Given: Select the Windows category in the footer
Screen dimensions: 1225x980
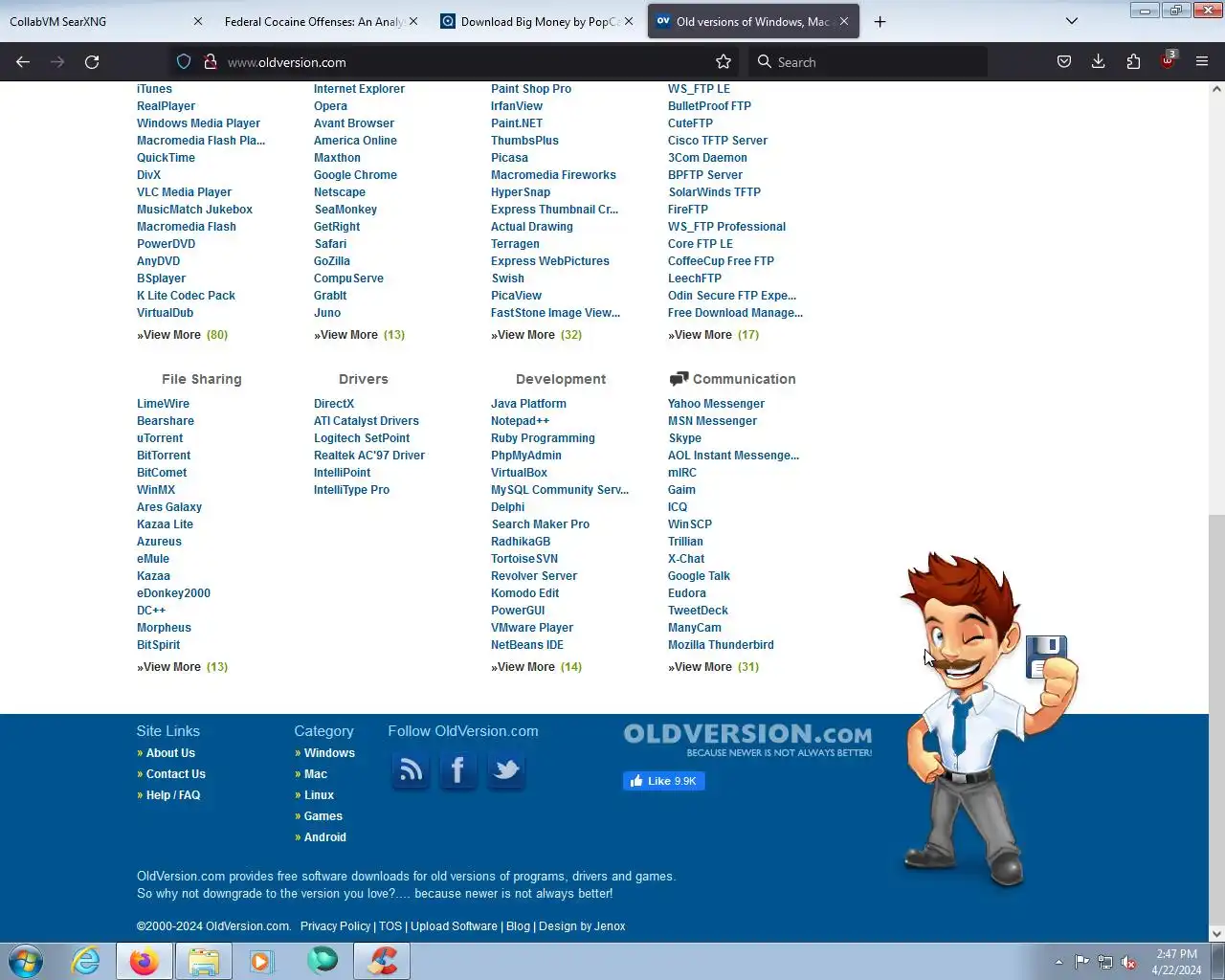Looking at the screenshot, I should coord(329,753).
